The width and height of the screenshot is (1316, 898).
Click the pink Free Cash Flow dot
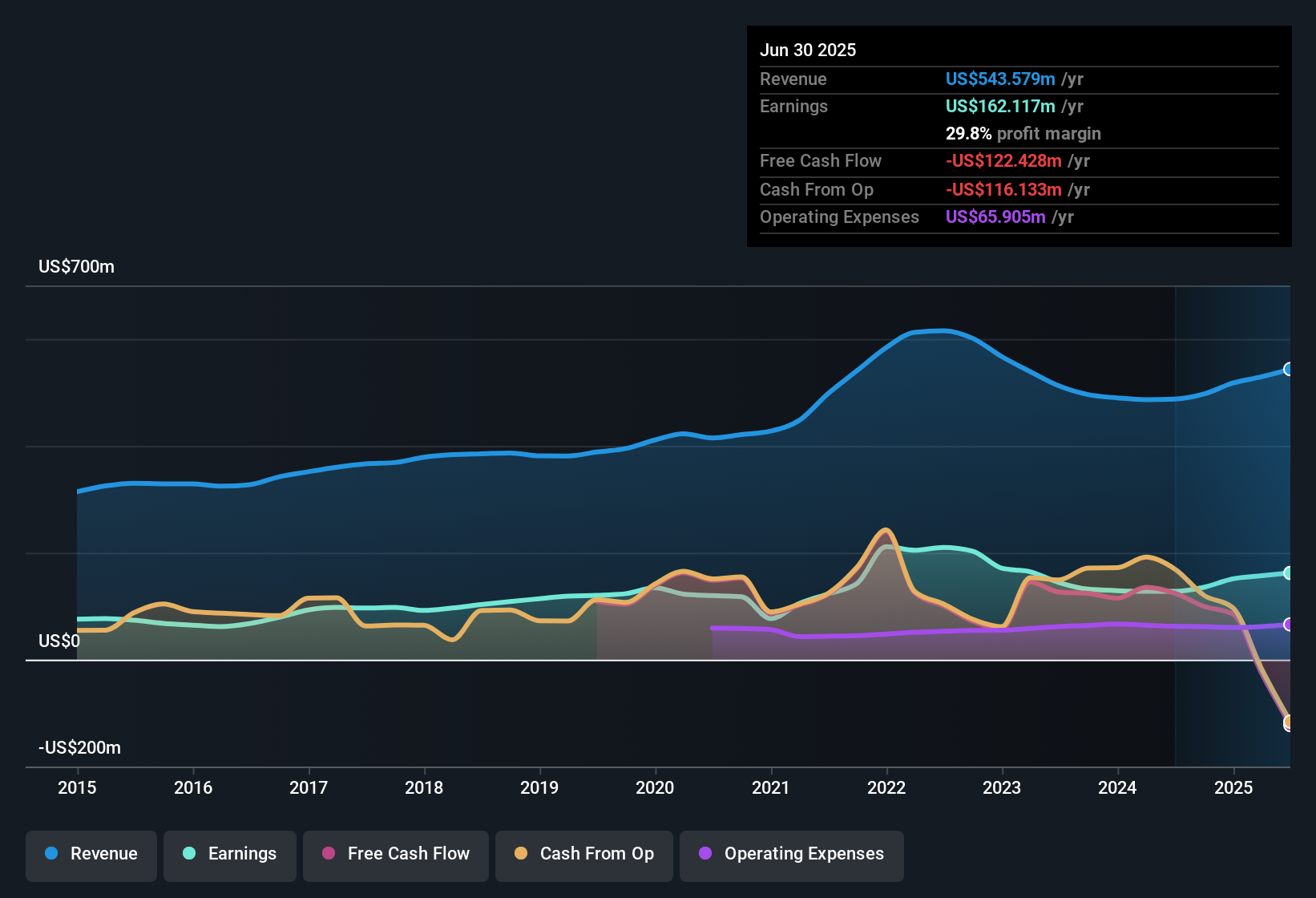tap(329, 854)
